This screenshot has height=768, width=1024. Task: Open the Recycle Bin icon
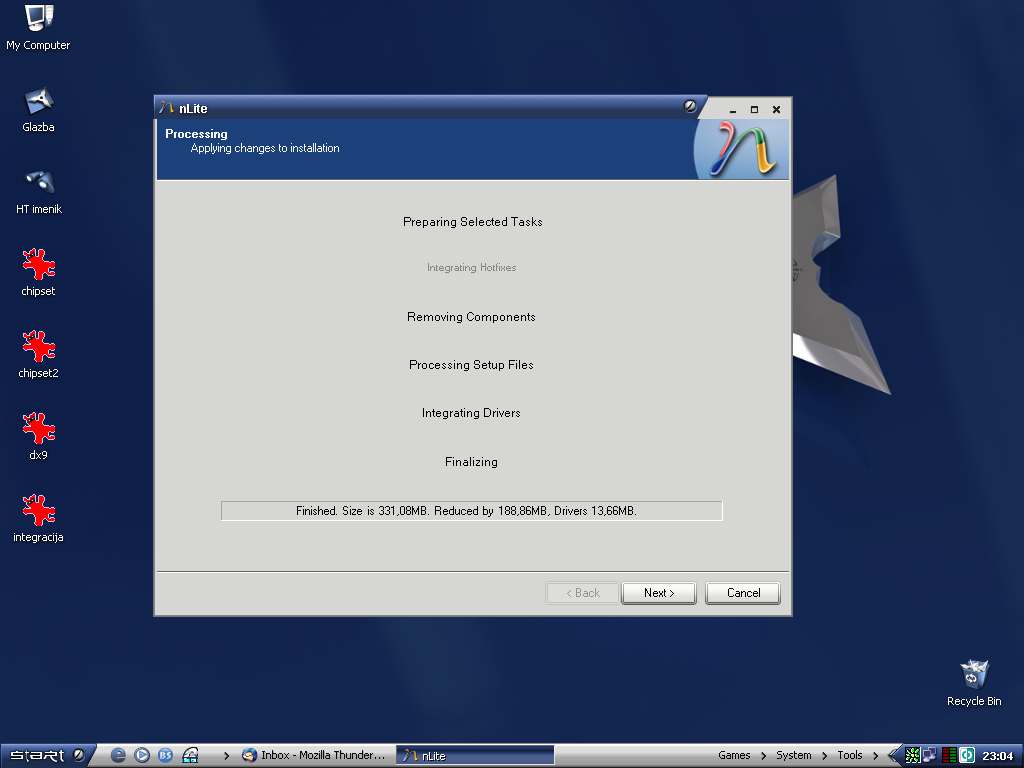coord(973,675)
